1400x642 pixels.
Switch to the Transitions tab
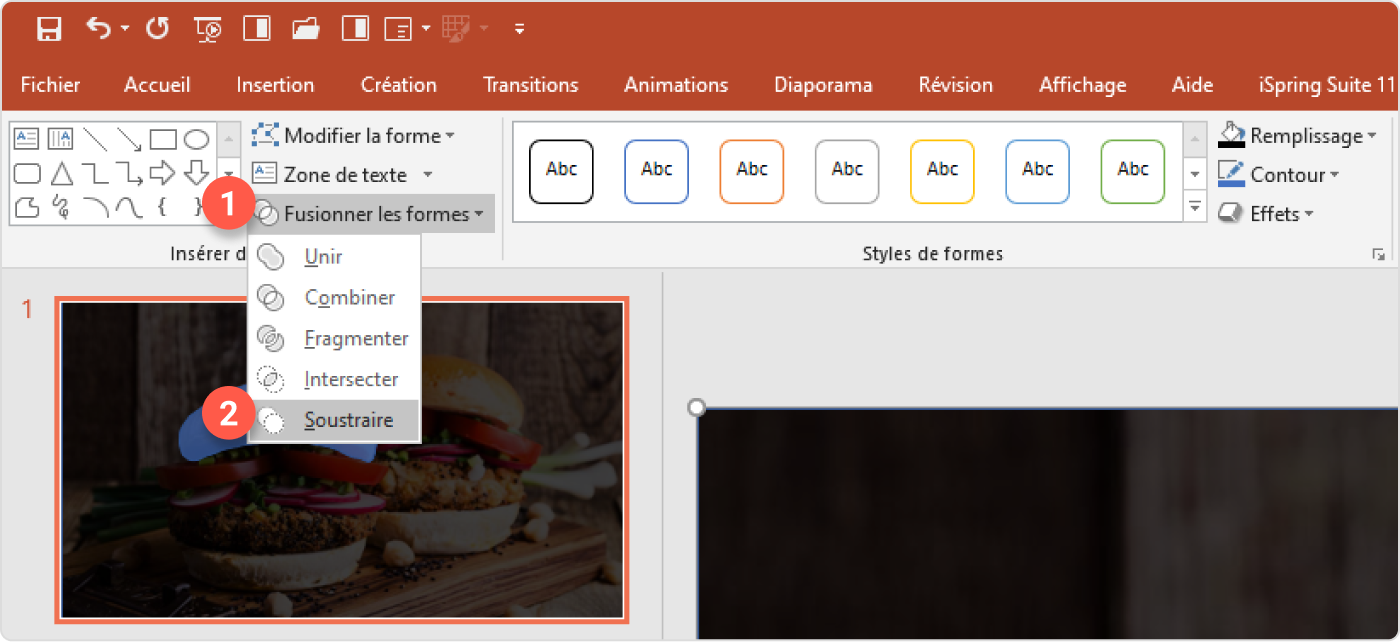click(x=530, y=85)
